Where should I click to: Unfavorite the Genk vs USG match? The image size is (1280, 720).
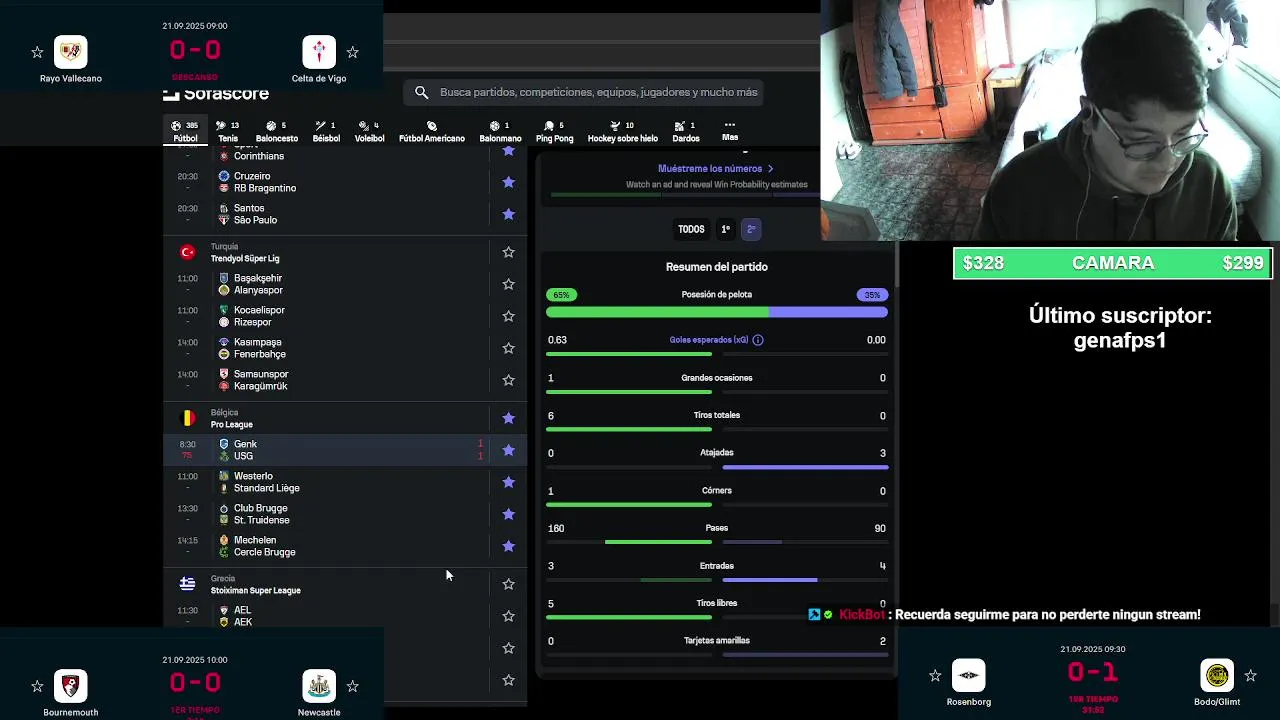pyautogui.click(x=508, y=450)
